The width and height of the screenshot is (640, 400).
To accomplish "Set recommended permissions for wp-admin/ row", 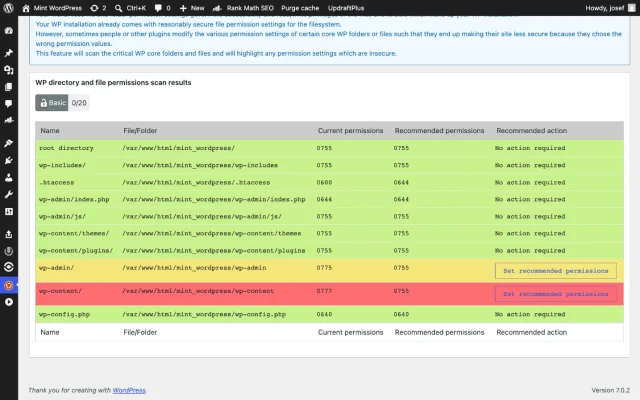I will [556, 271].
